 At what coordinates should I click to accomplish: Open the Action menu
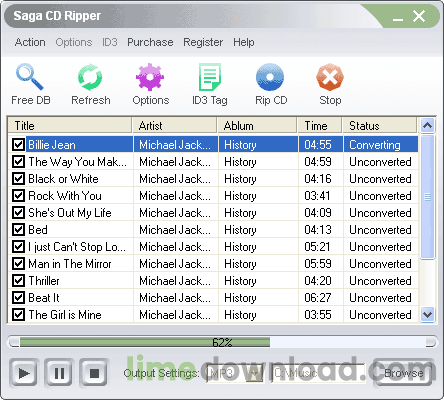point(30,42)
